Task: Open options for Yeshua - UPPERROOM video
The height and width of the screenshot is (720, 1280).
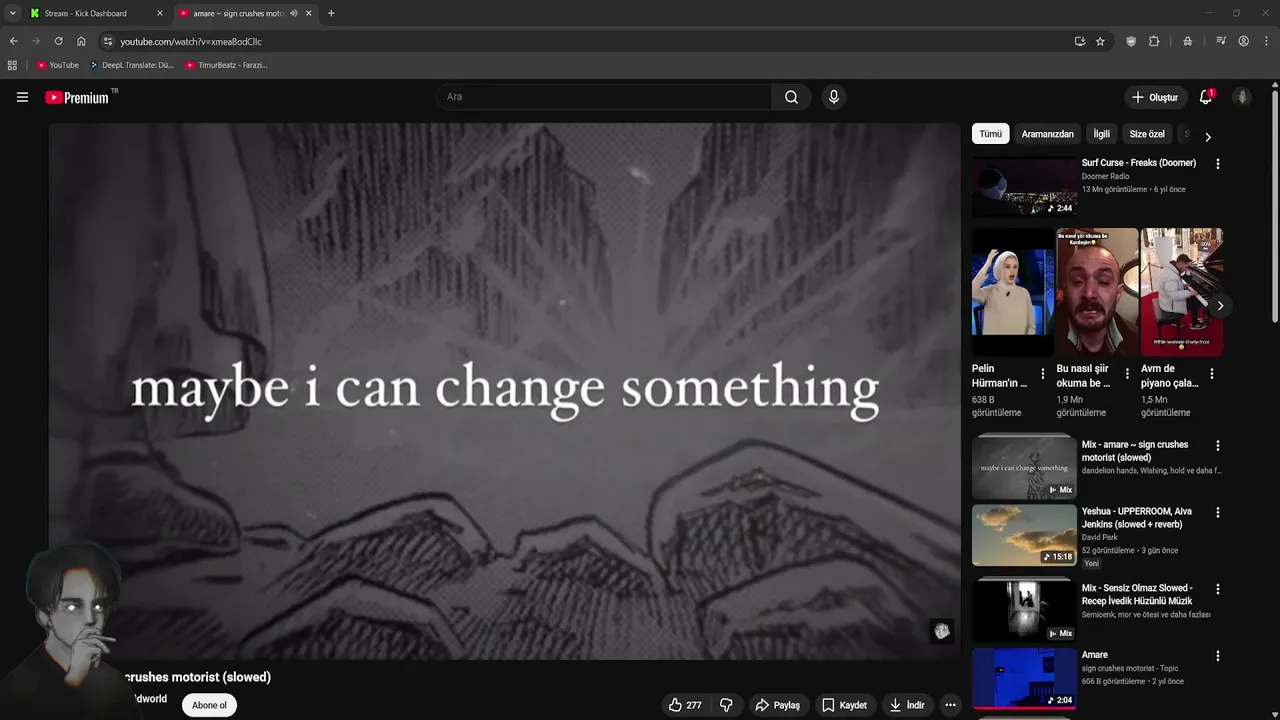Action: [x=1217, y=512]
